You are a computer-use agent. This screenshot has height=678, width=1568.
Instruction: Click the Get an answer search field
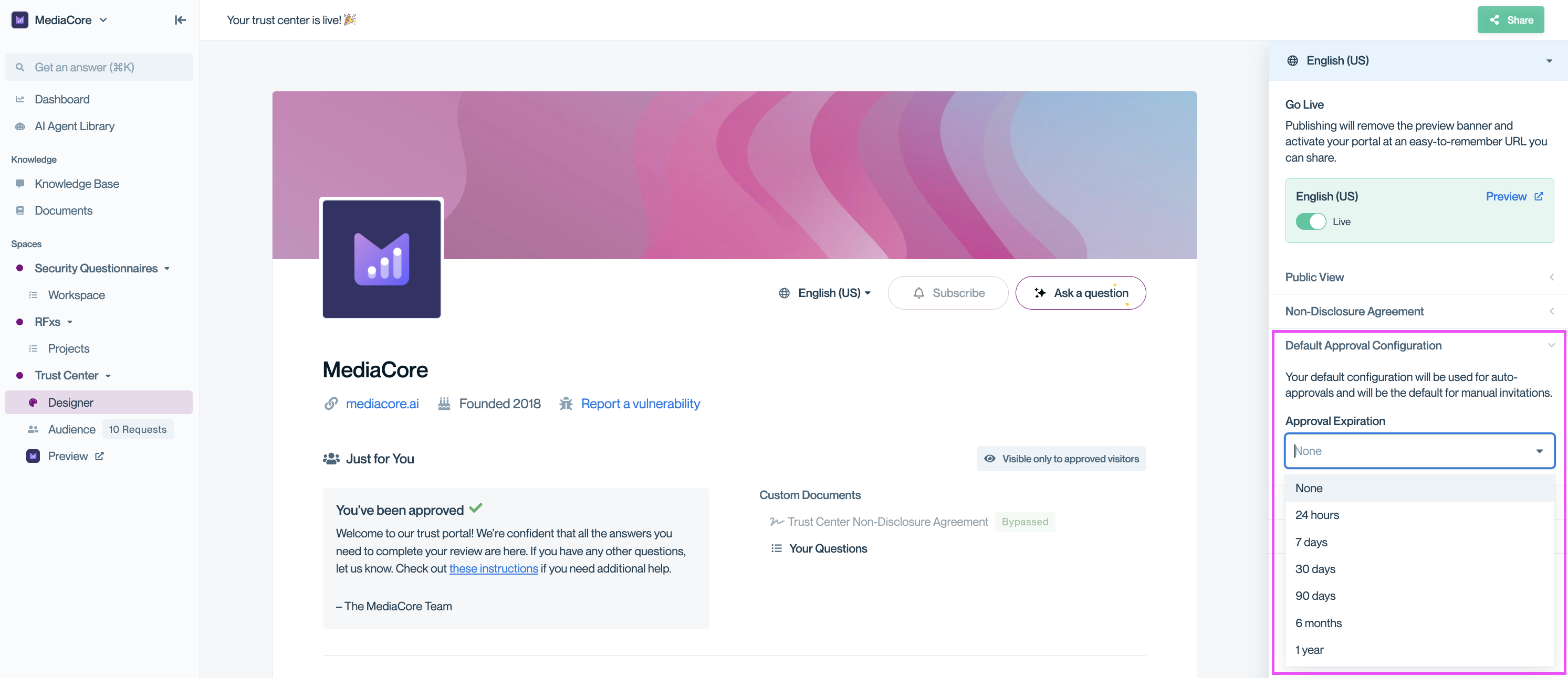99,67
